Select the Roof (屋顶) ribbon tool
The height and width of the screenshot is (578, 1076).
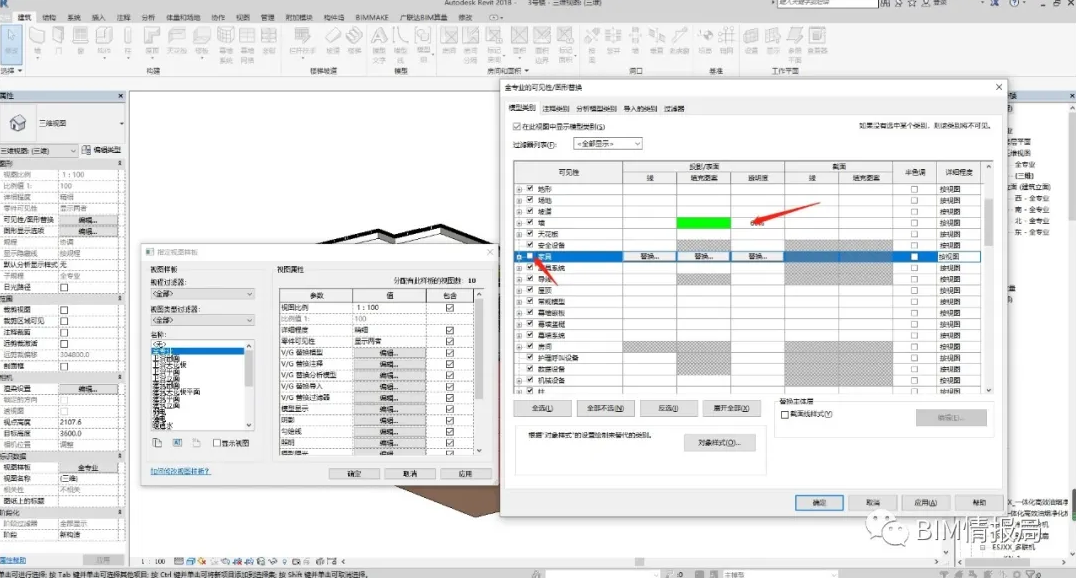(x=152, y=40)
